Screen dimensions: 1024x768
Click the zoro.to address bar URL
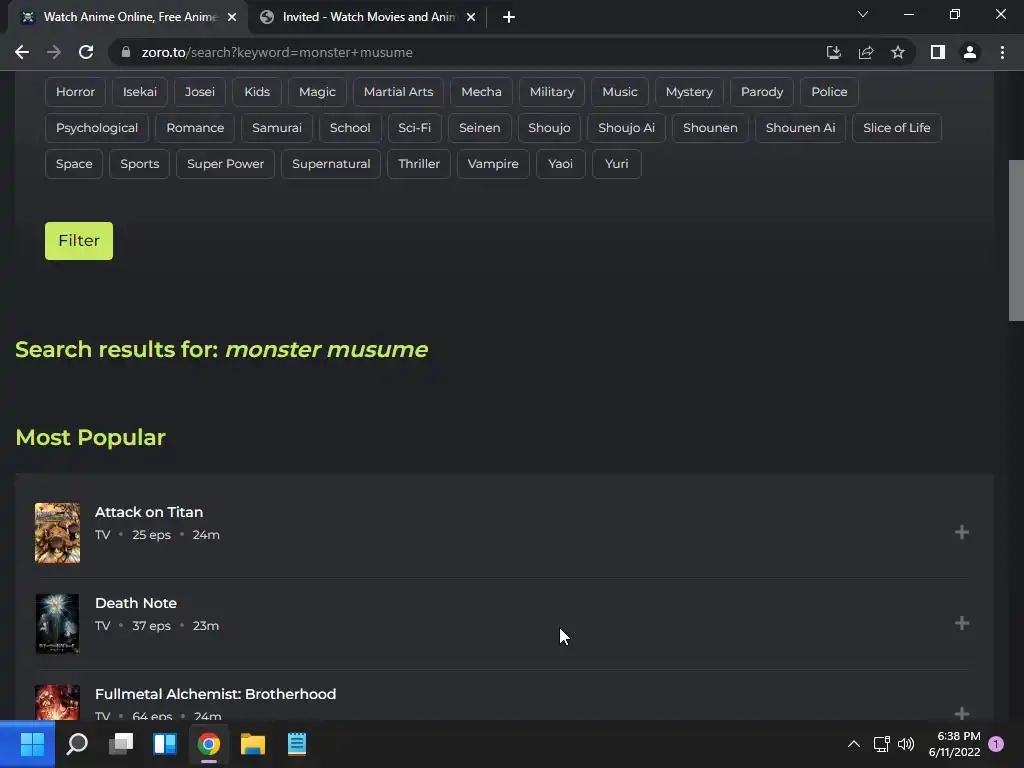[277, 52]
